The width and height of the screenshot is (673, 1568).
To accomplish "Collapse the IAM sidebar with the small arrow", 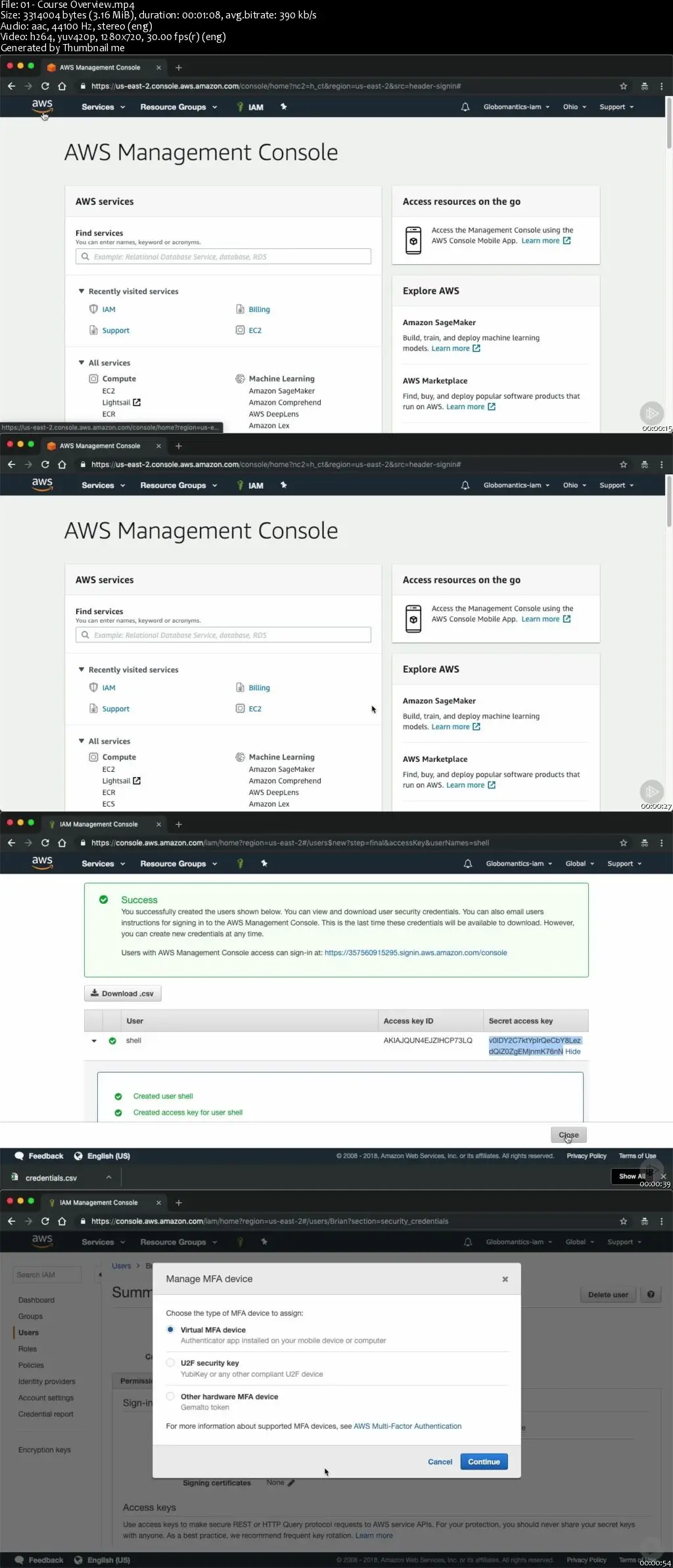I will (100, 1275).
